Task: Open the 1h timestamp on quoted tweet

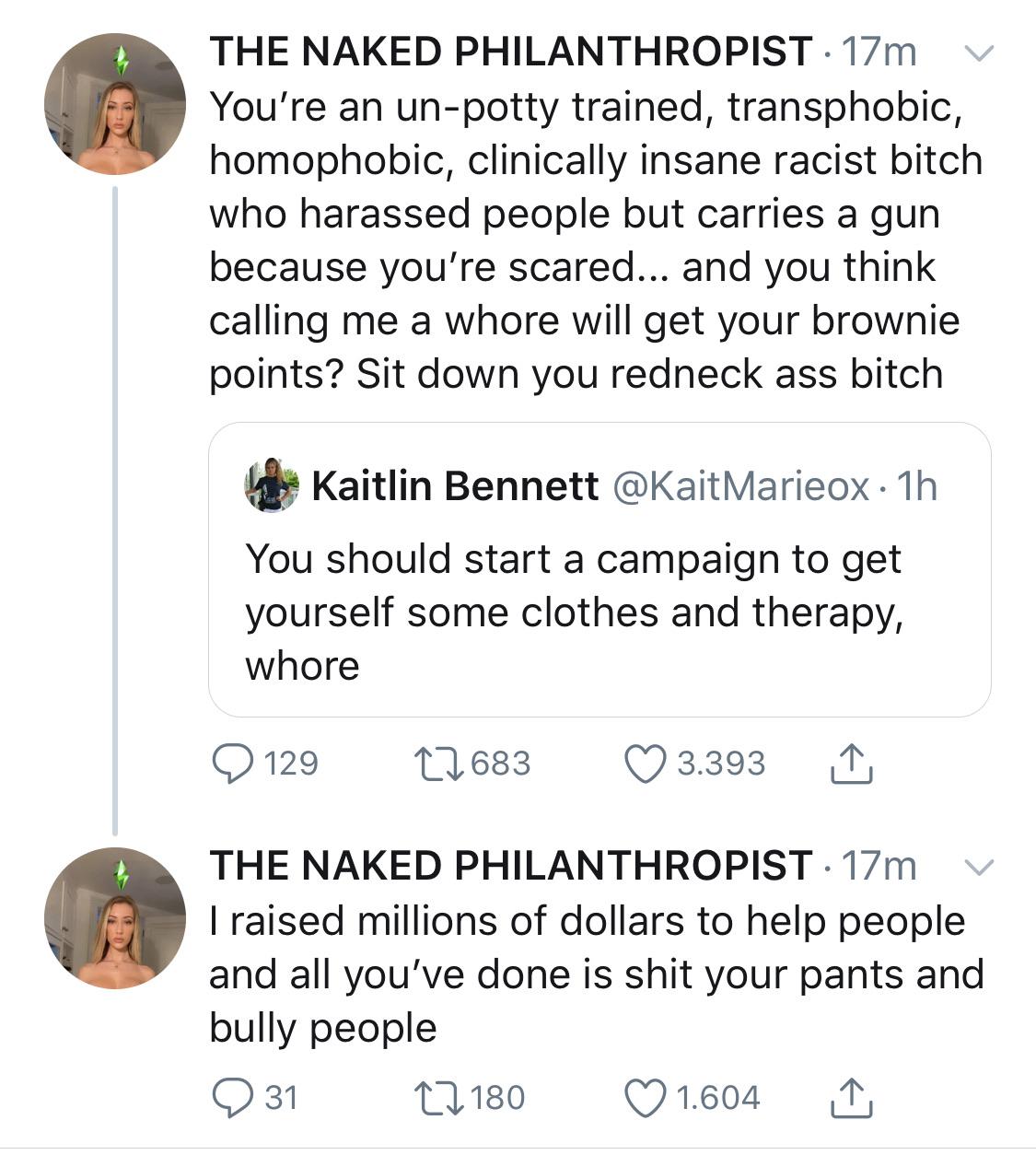Action: pos(917,485)
